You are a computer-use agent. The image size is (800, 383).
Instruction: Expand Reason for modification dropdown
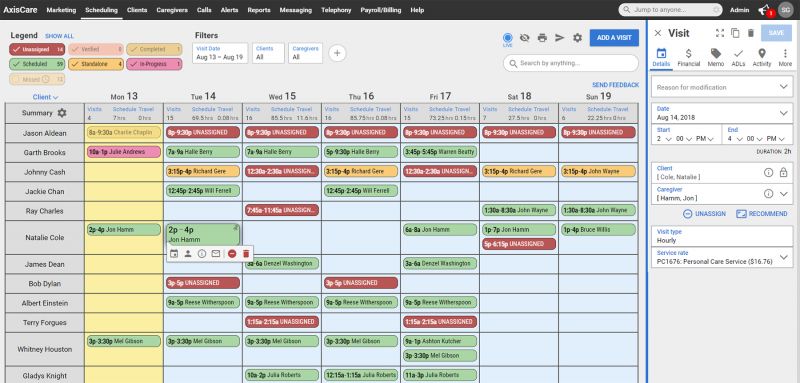[x=722, y=87]
